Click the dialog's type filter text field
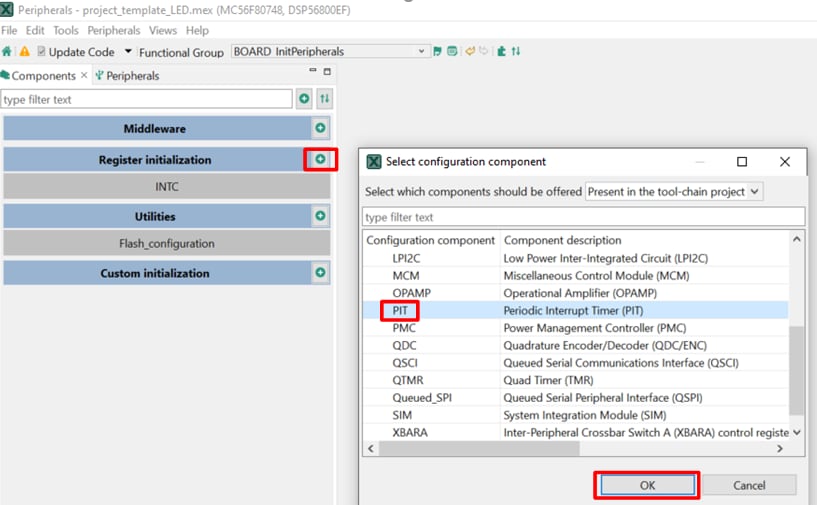Image resolution: width=817 pixels, height=505 pixels. [x=582, y=217]
